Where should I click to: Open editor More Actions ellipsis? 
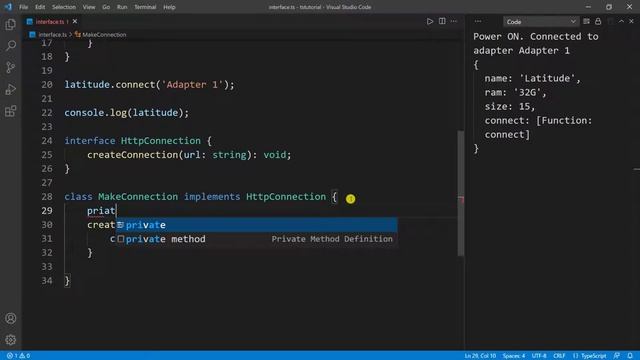454,21
